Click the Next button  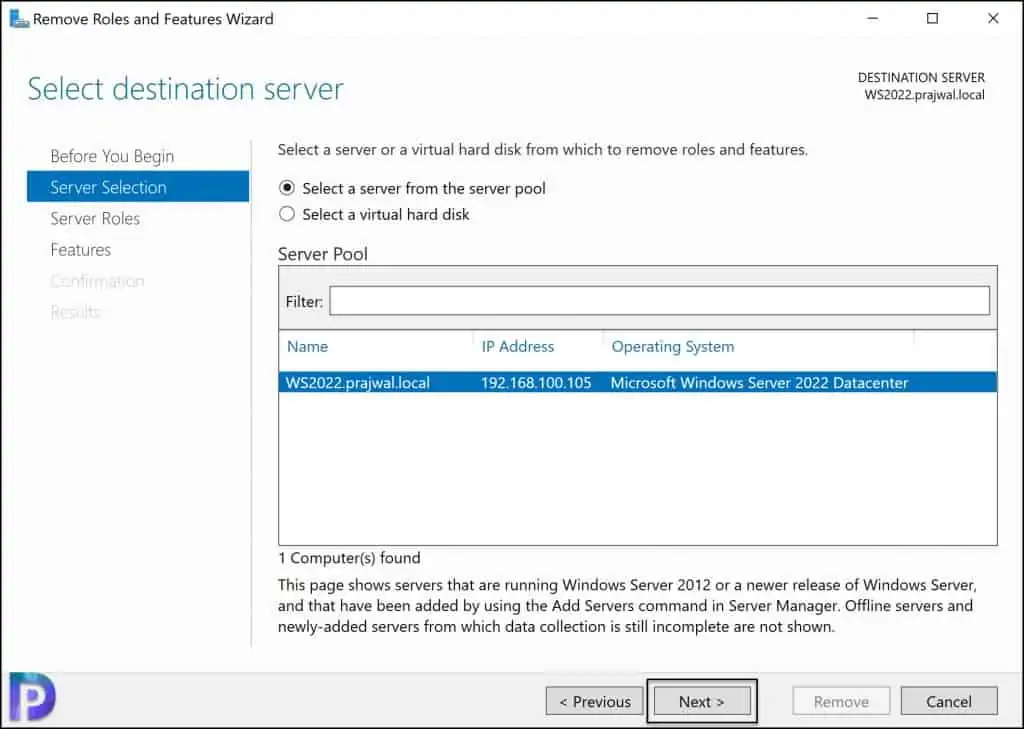click(x=701, y=702)
